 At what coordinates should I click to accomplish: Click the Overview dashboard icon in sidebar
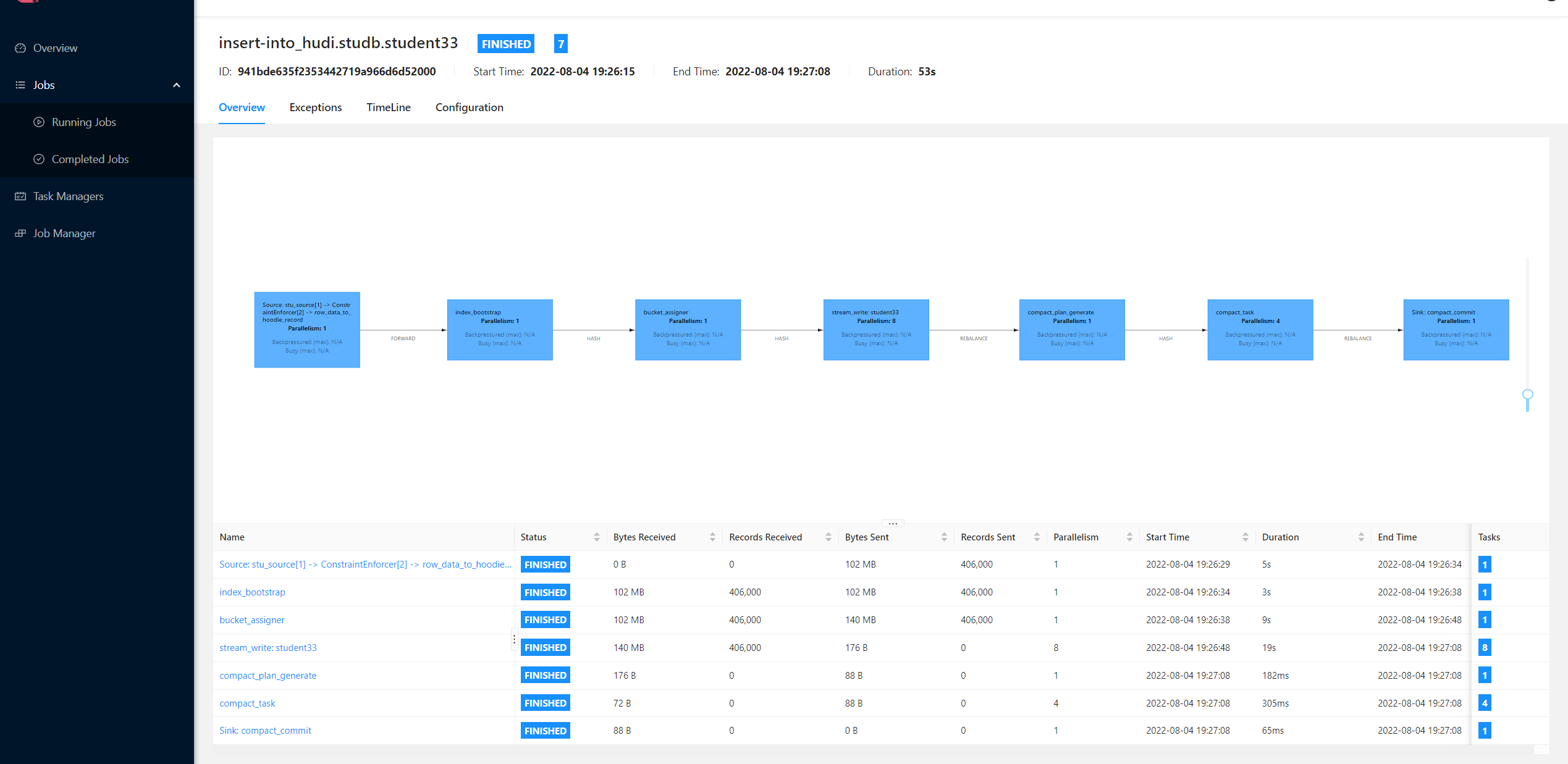[x=20, y=48]
